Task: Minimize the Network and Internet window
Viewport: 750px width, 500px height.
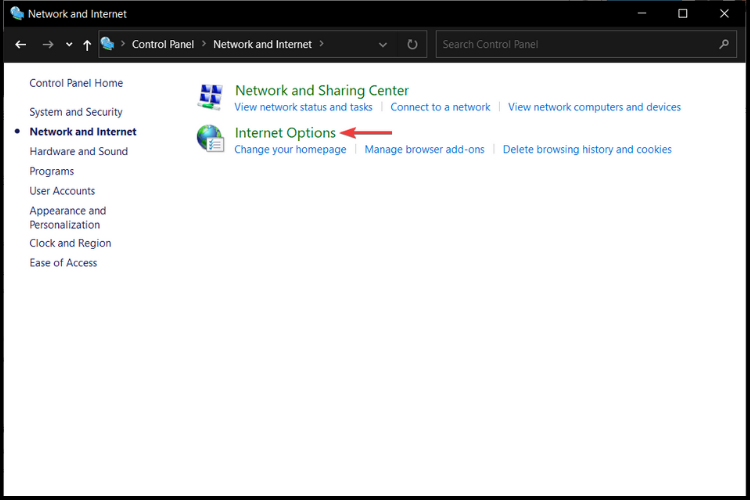Action: click(x=642, y=13)
